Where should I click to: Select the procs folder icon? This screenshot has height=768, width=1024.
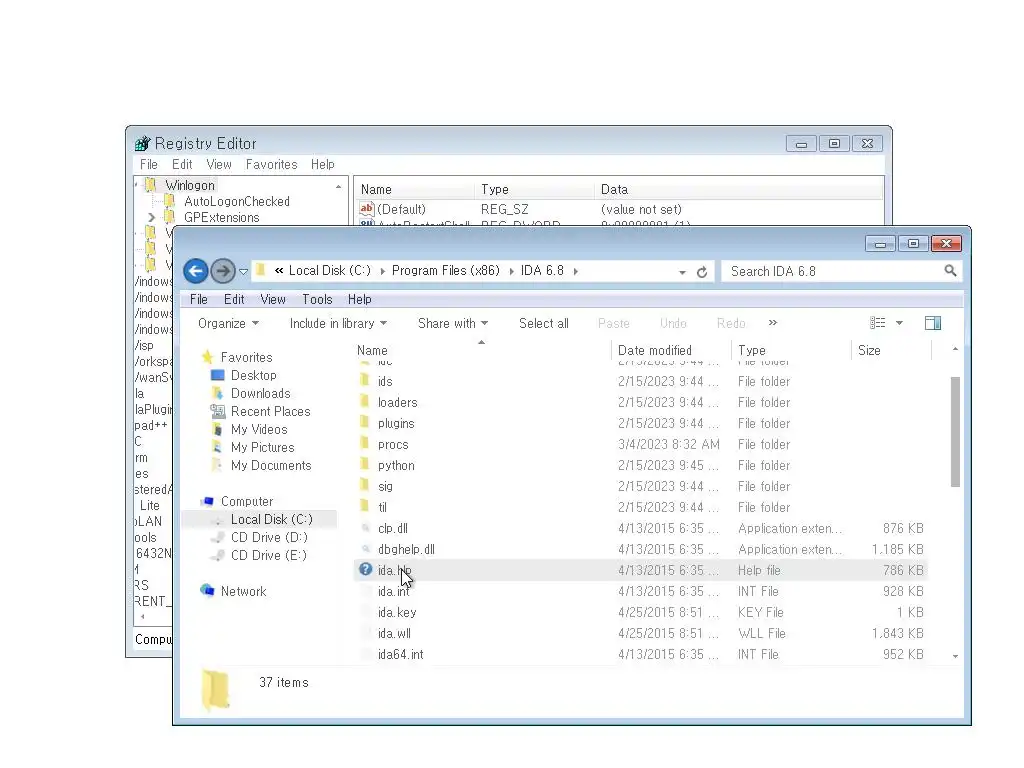pyautogui.click(x=365, y=443)
